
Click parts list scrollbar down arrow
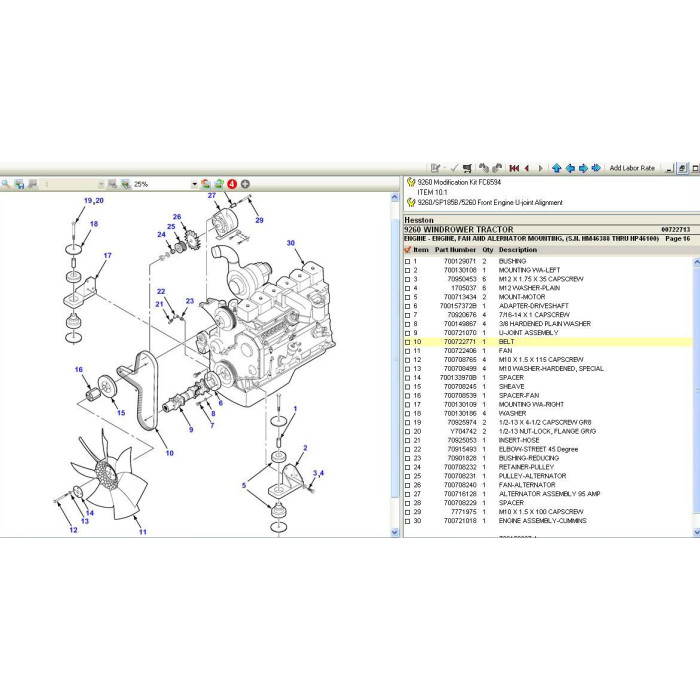tap(696, 532)
